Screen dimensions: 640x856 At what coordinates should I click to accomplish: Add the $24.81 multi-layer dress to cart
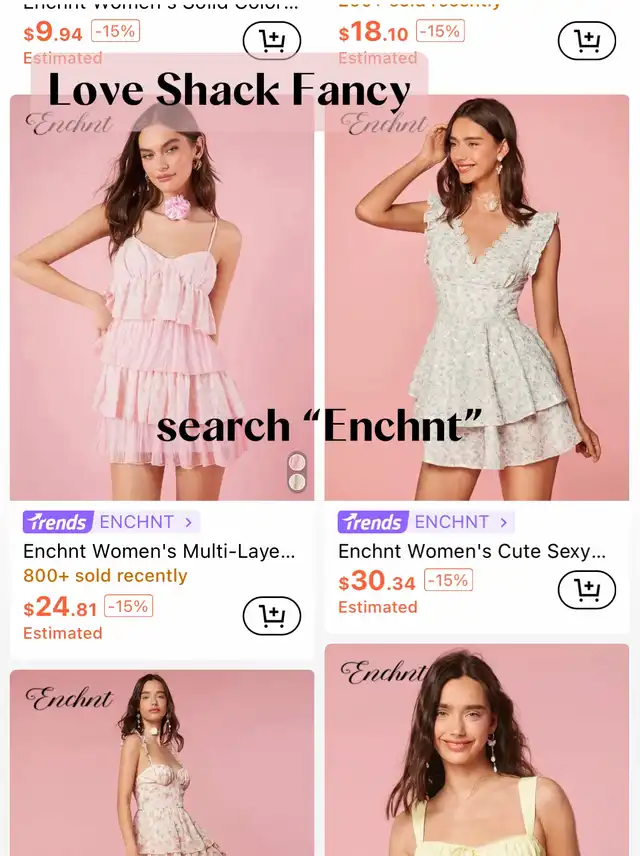[x=271, y=616]
